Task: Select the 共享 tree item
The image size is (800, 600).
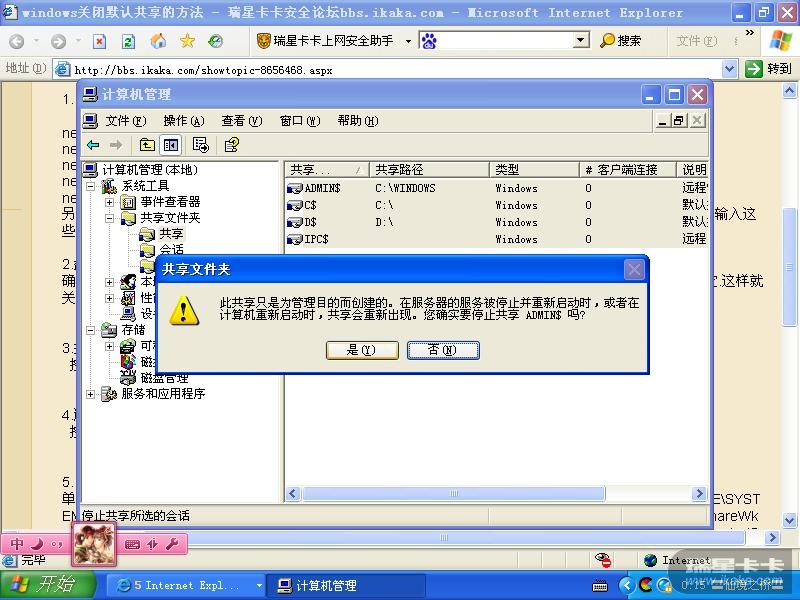Action: (171, 234)
